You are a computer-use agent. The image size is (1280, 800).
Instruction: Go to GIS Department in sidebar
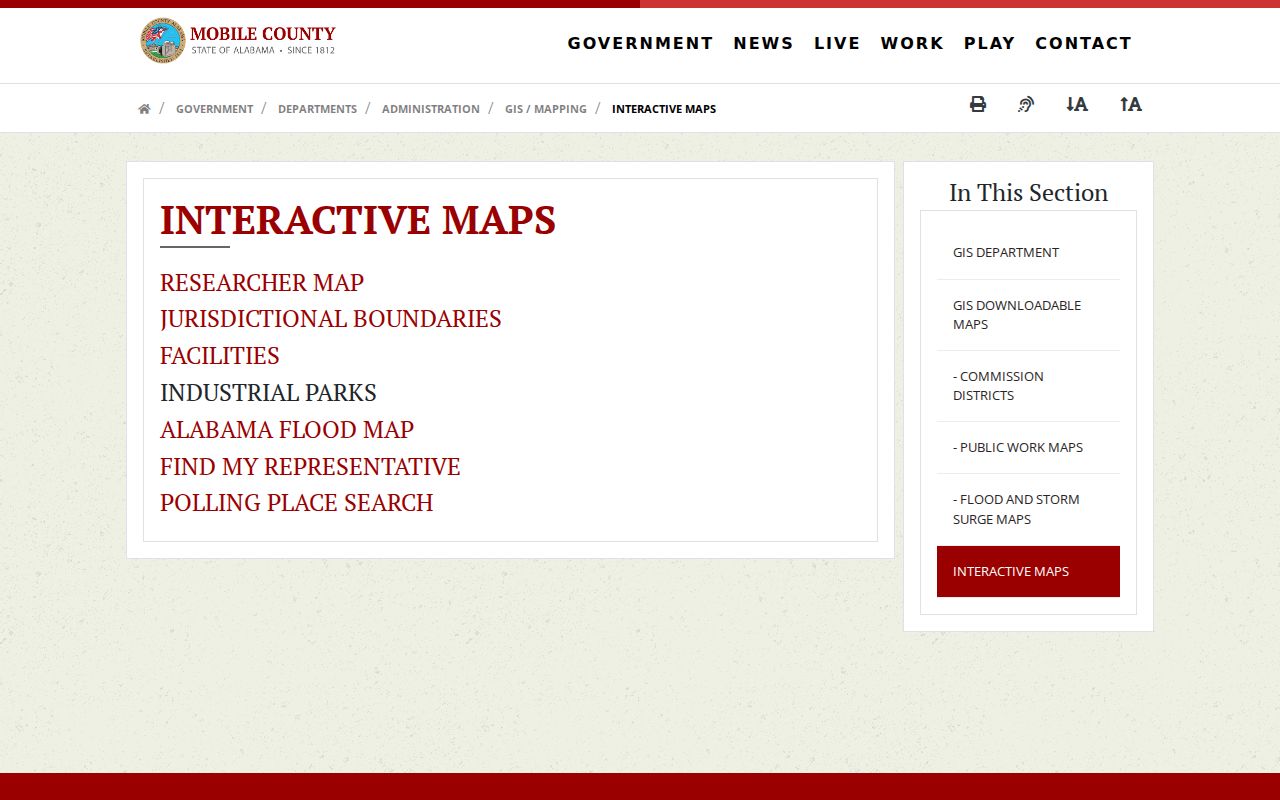[1028, 253]
